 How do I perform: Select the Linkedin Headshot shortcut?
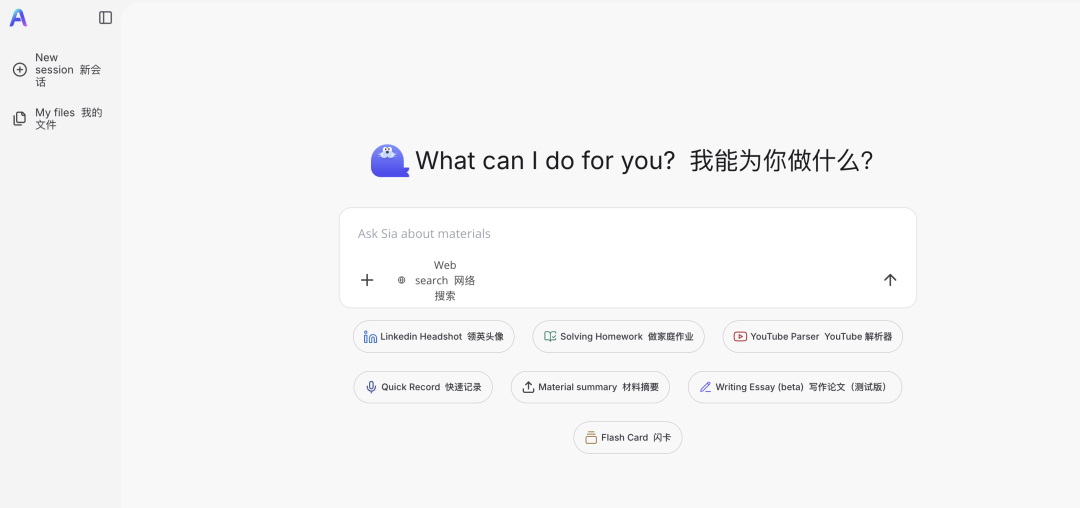click(x=434, y=337)
